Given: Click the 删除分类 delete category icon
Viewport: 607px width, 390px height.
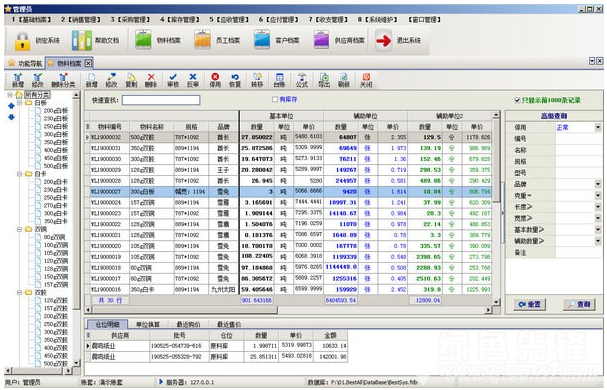Looking at the screenshot, I should 63,80.
